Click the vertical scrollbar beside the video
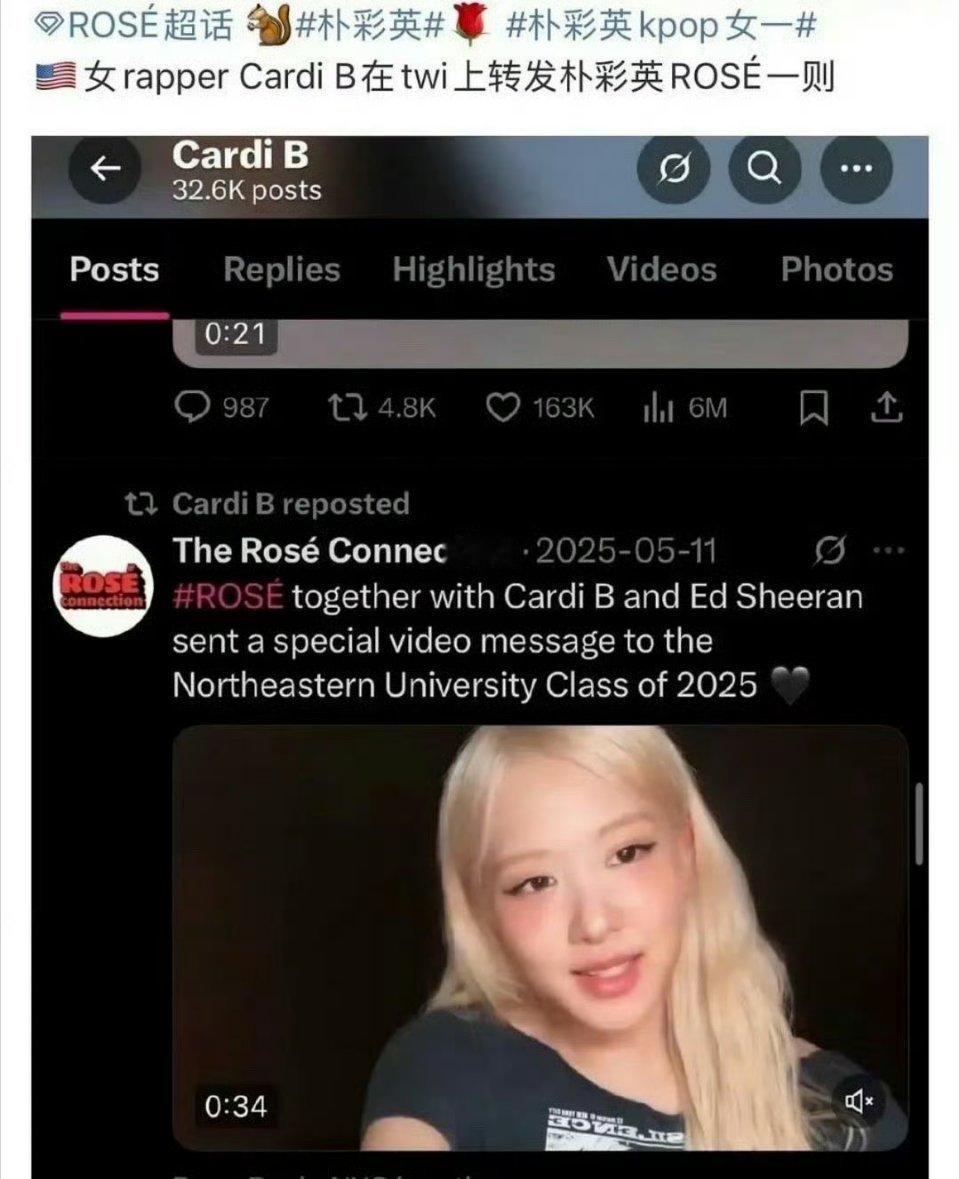Viewport: 960px width, 1179px height. coord(919,823)
